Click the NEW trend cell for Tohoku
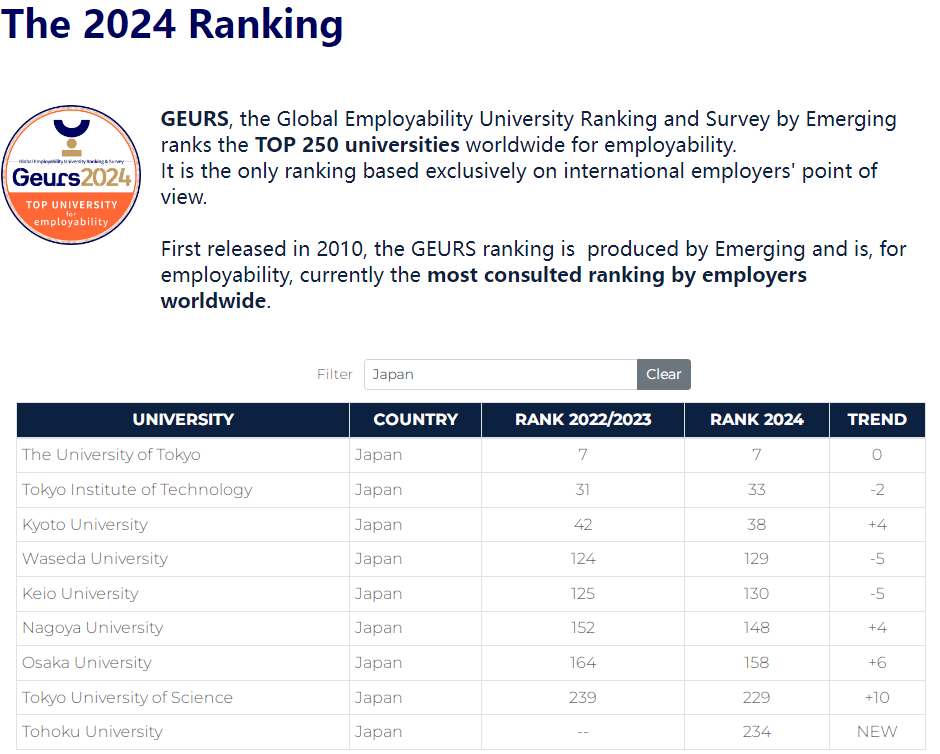This screenshot has height=754, width=940. pos(877,732)
